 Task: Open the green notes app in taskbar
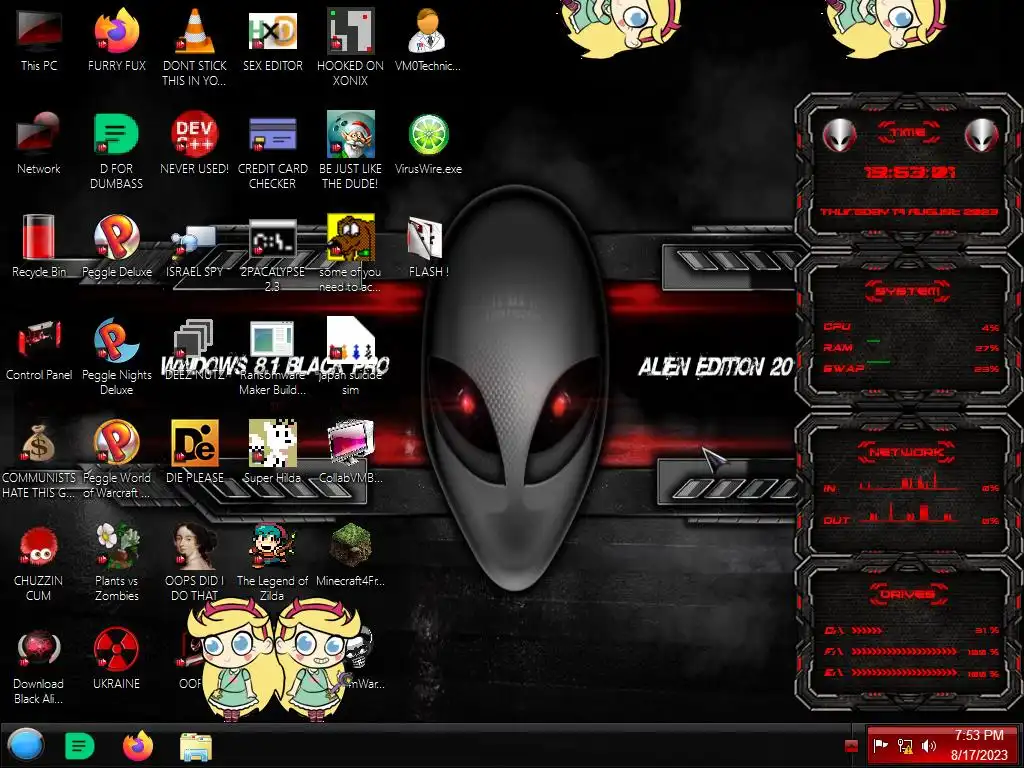(80, 746)
